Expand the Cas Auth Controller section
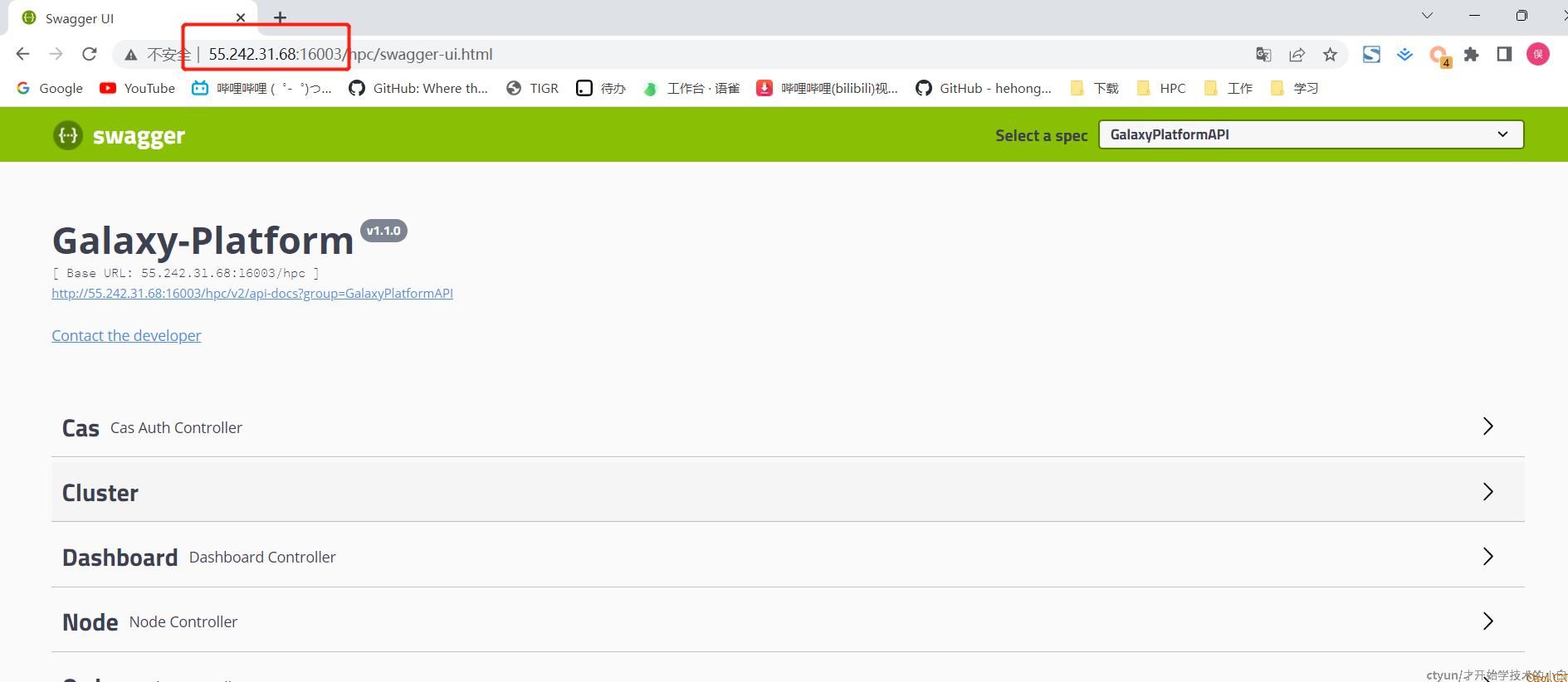This screenshot has width=1568, height=682. [788, 427]
